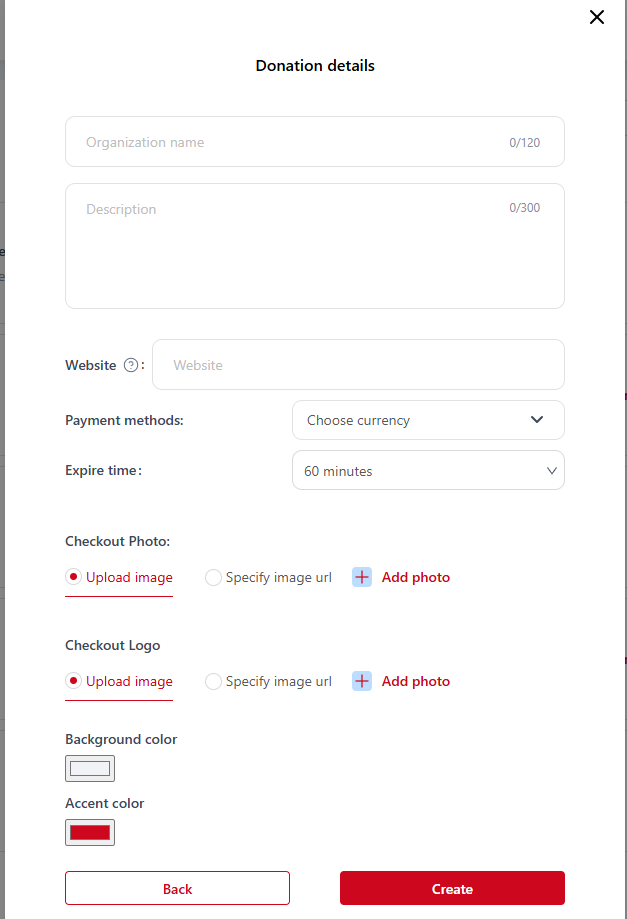Click the plus icon for Checkout Photo
627x919 pixels.
pos(362,577)
